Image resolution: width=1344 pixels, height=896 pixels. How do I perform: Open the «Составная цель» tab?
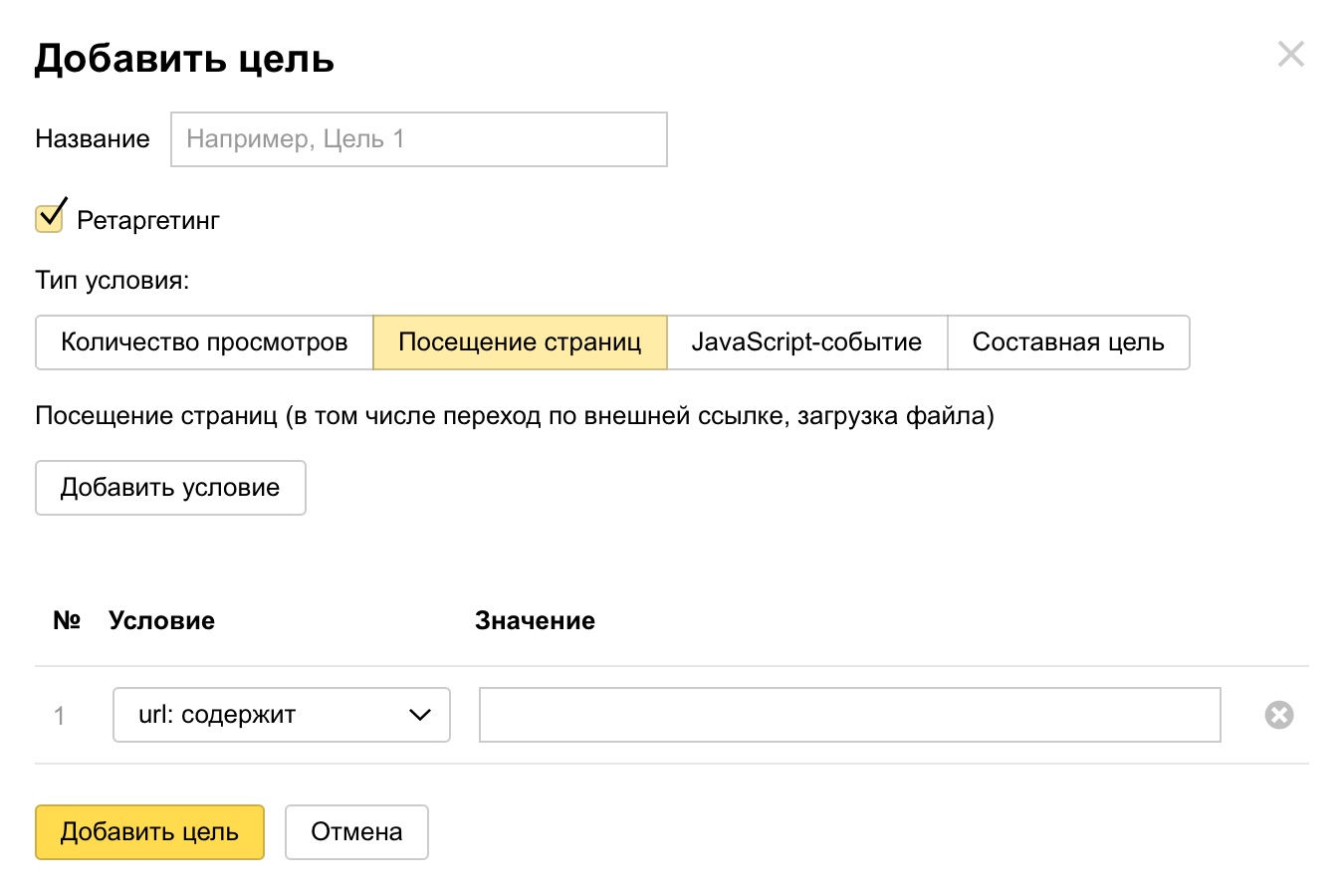pyautogui.click(x=1068, y=341)
